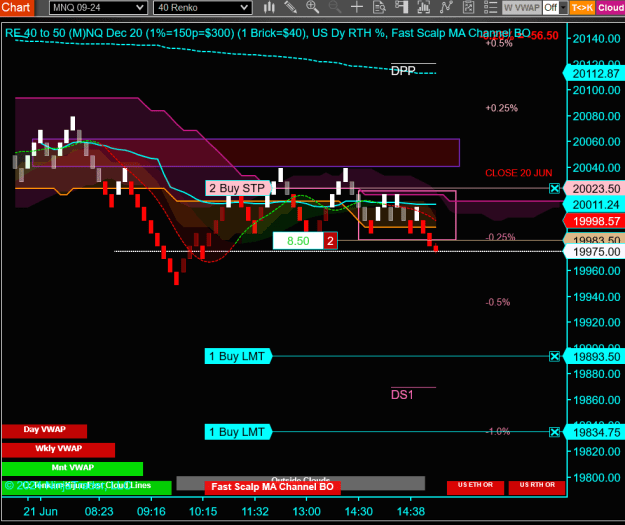The image size is (625, 525).
Task: Select the 2 Buy STP order label
Action: (x=238, y=188)
